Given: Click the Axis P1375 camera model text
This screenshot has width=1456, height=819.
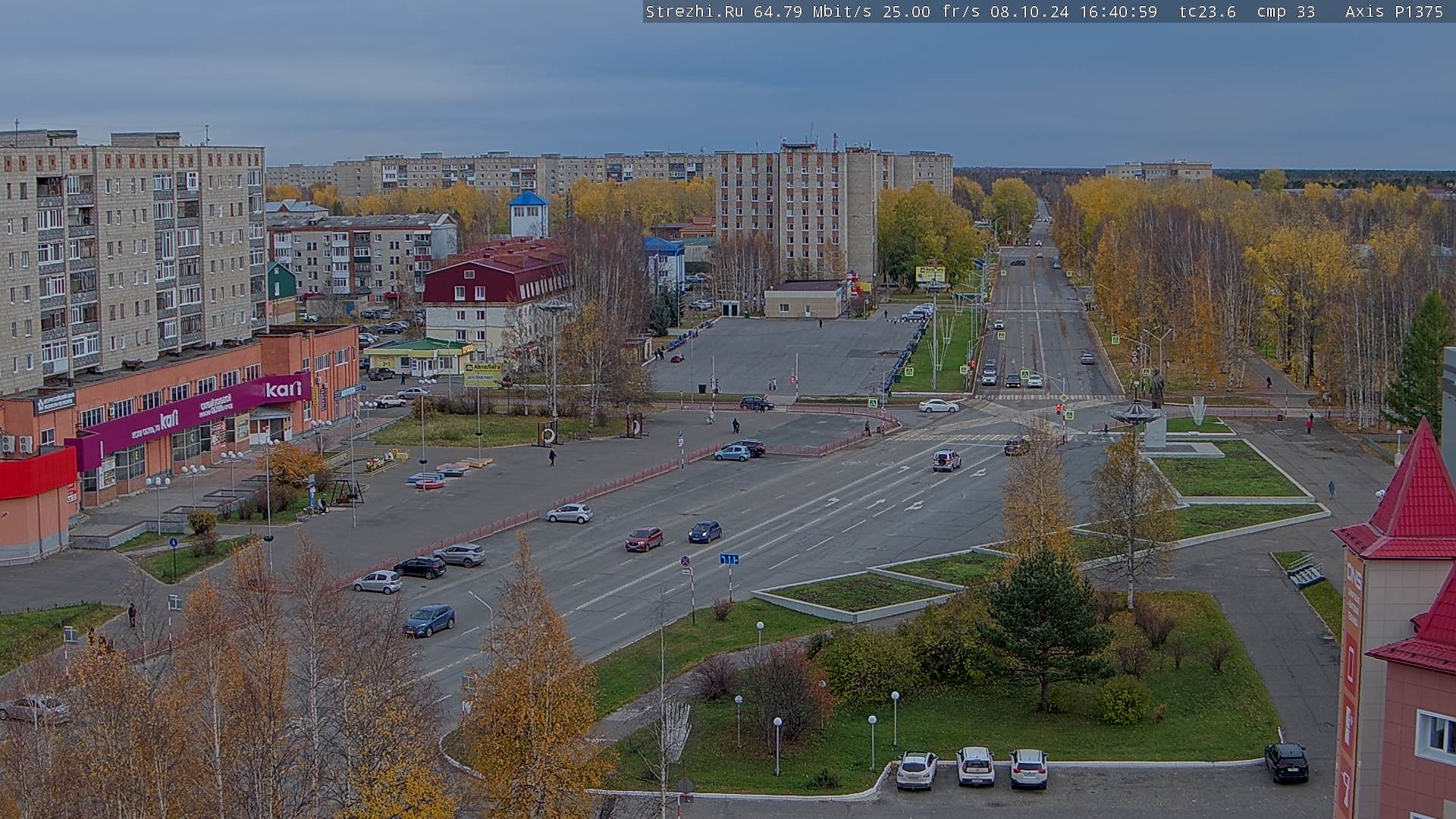Looking at the screenshot, I should pyautogui.click(x=1394, y=11).
